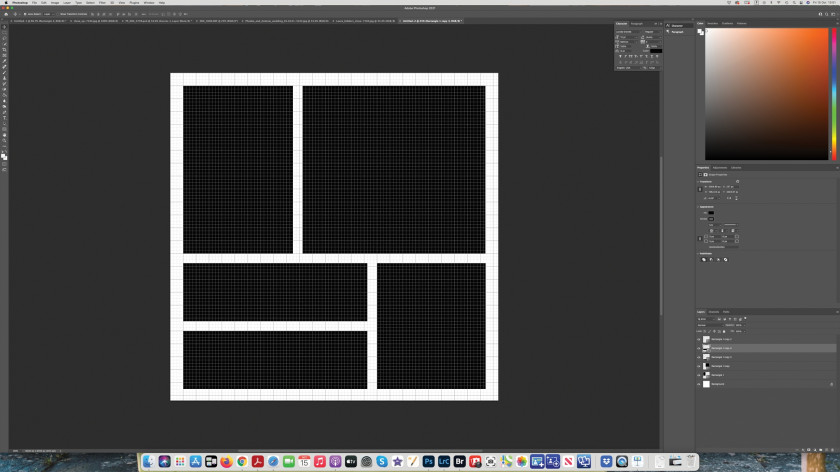Image resolution: width=840 pixels, height=472 pixels.
Task: Select the Crop tool
Action: point(4,49)
